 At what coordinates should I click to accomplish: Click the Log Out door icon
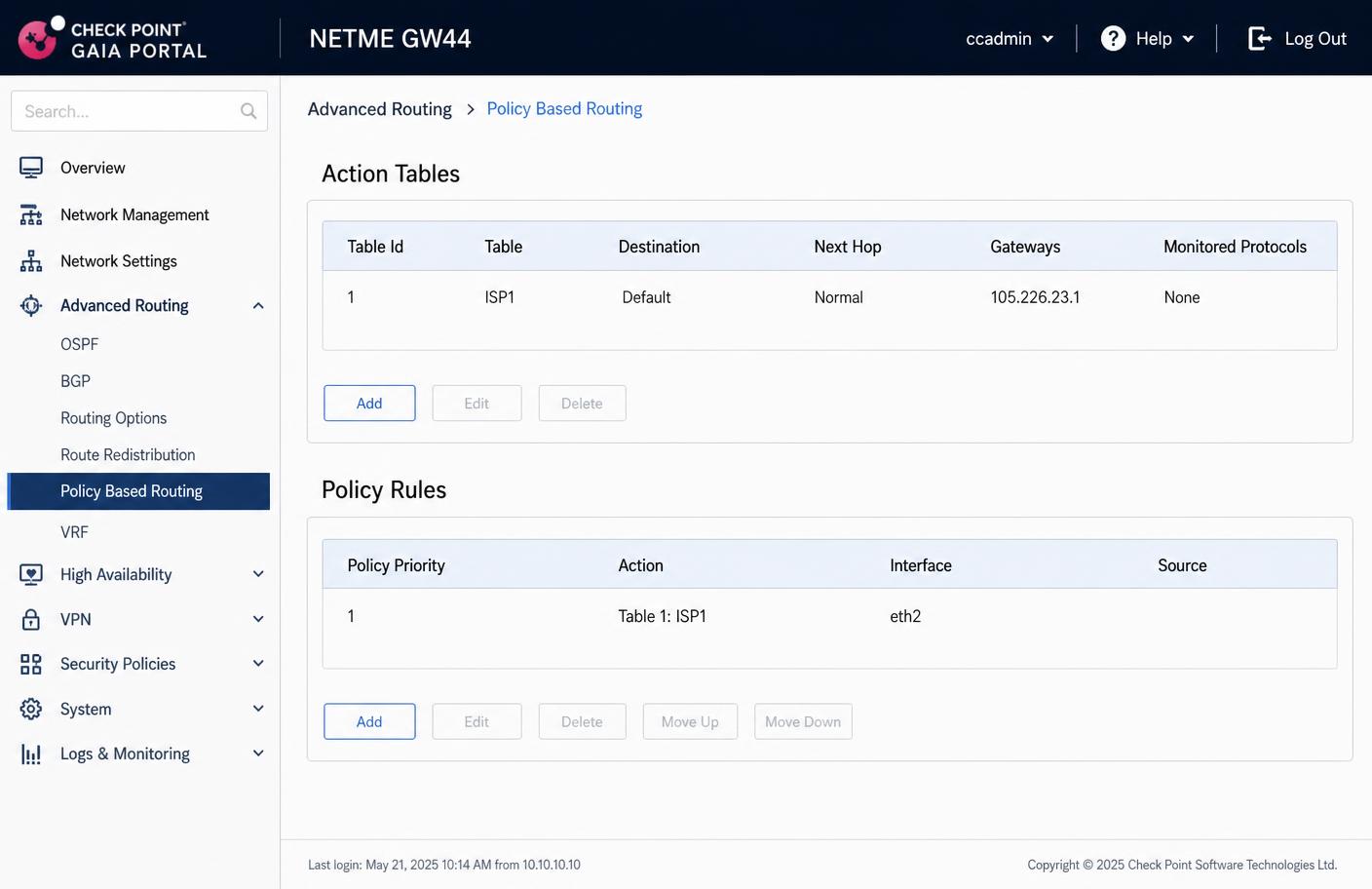pyautogui.click(x=1260, y=38)
